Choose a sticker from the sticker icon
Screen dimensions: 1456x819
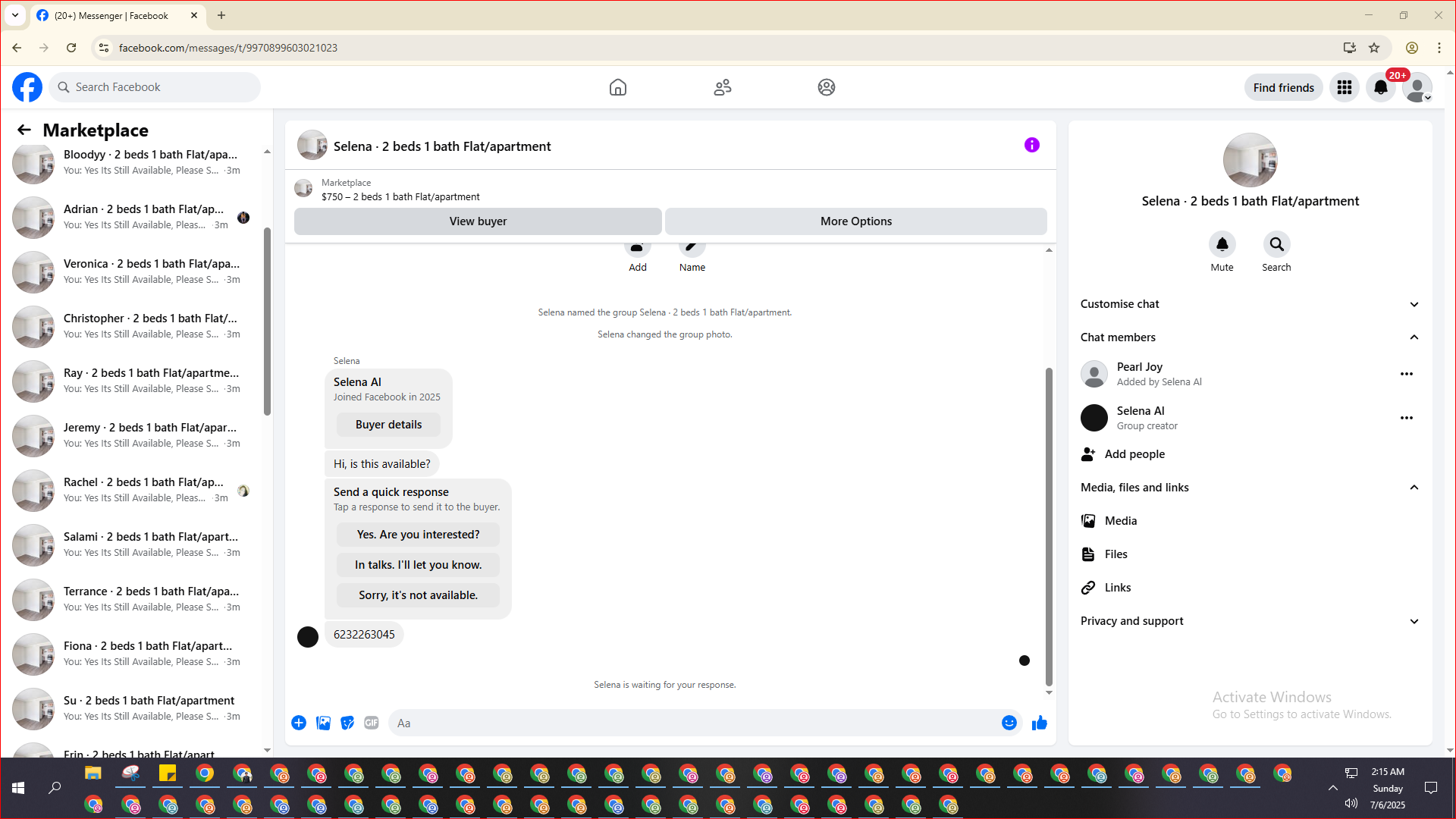point(347,723)
